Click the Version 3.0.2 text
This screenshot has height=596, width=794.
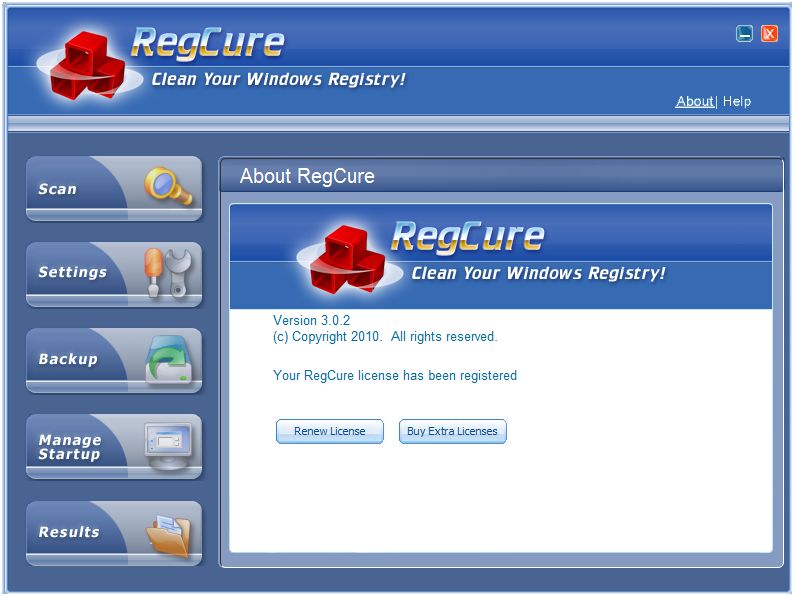click(311, 320)
